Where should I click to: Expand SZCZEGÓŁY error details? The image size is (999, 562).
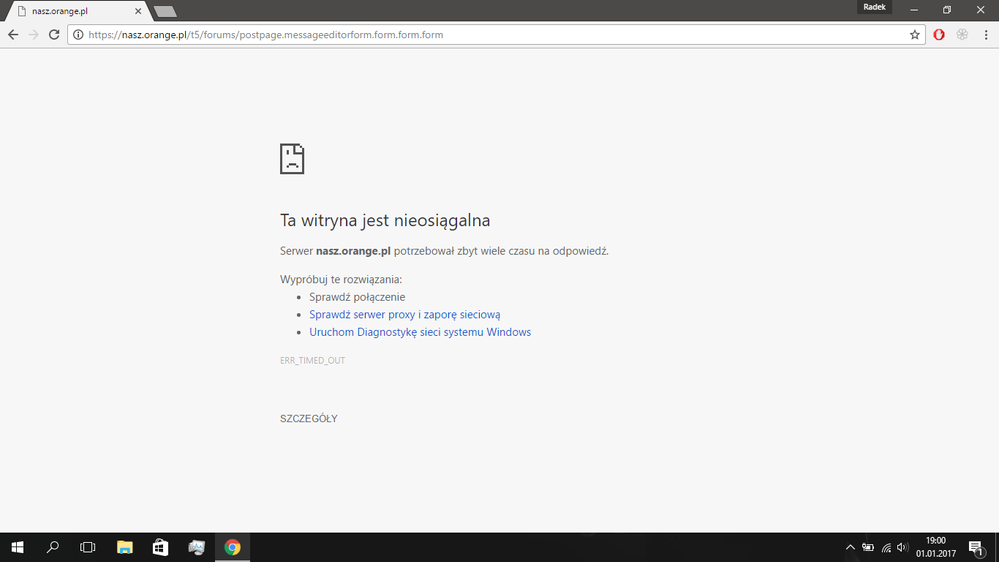click(x=309, y=419)
